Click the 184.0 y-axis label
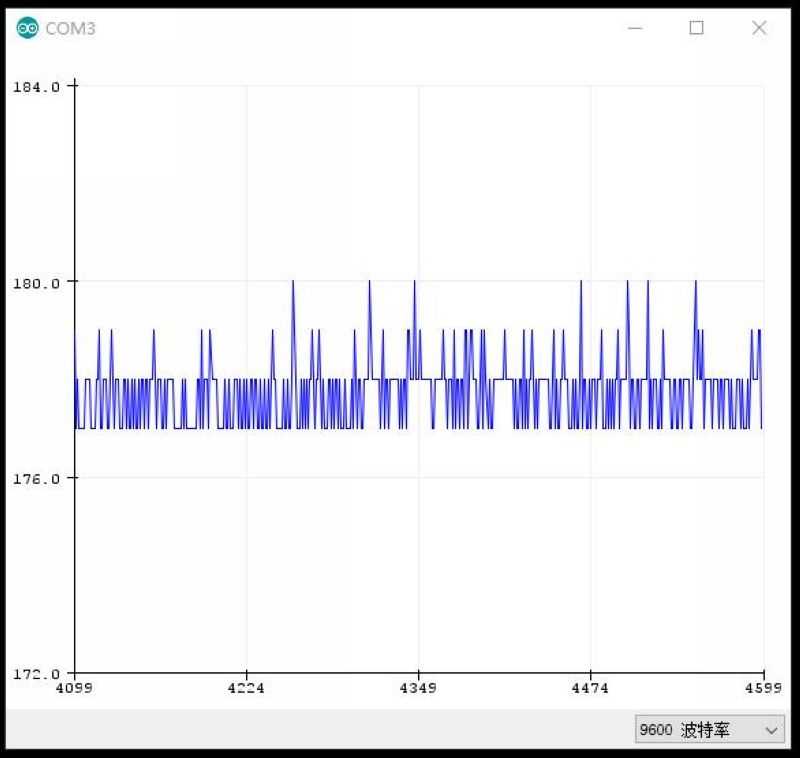The height and width of the screenshot is (758, 800). (x=36, y=87)
